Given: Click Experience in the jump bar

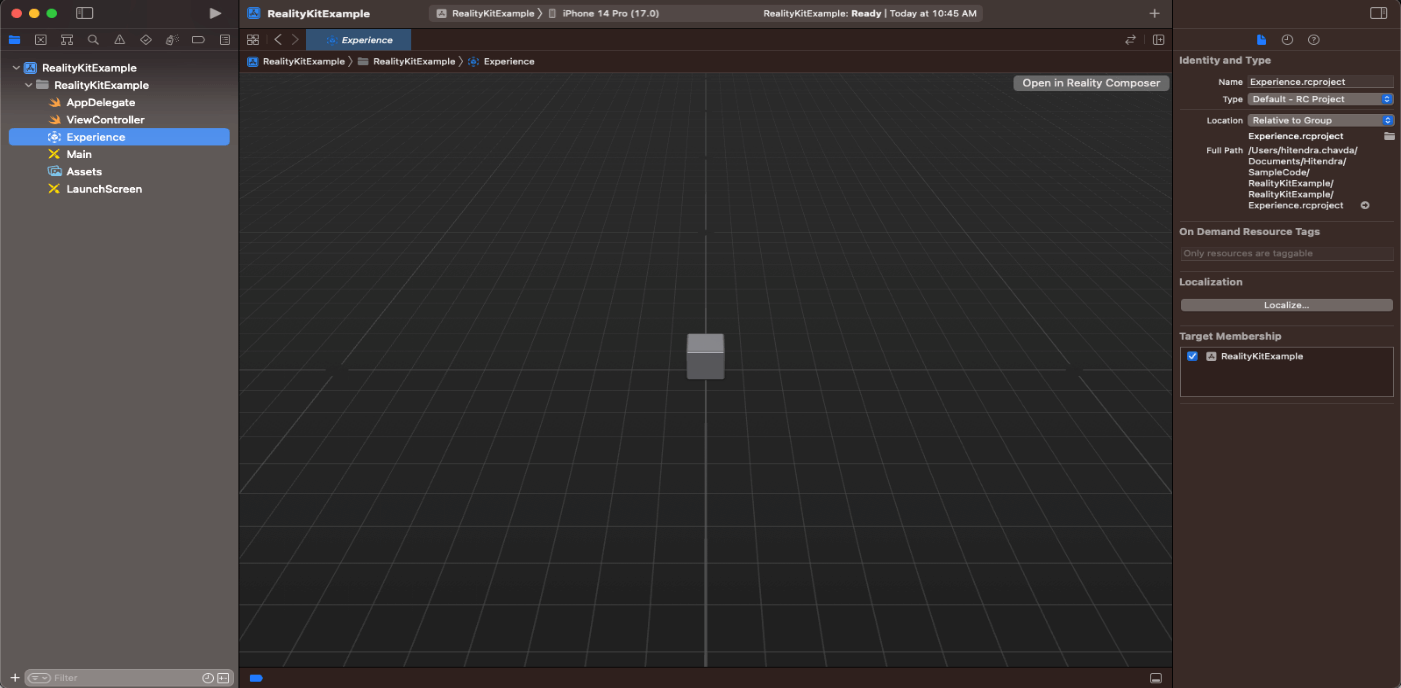Looking at the screenshot, I should pos(501,61).
